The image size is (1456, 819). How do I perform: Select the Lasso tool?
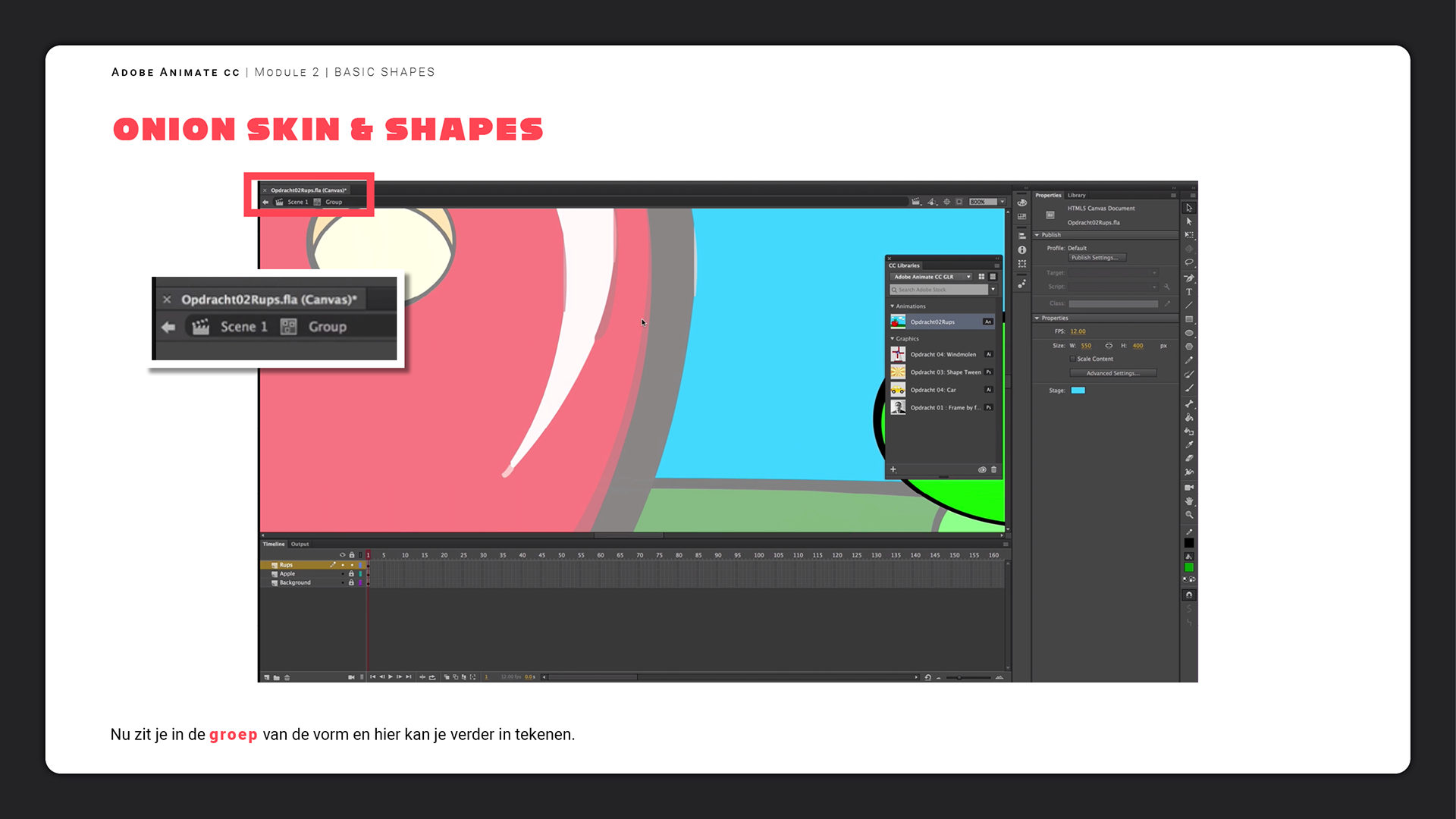click(x=1189, y=262)
